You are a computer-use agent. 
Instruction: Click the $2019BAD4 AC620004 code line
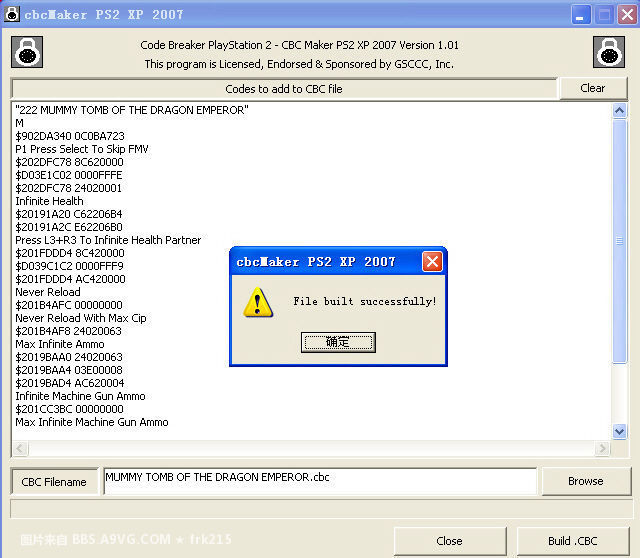coord(70,383)
